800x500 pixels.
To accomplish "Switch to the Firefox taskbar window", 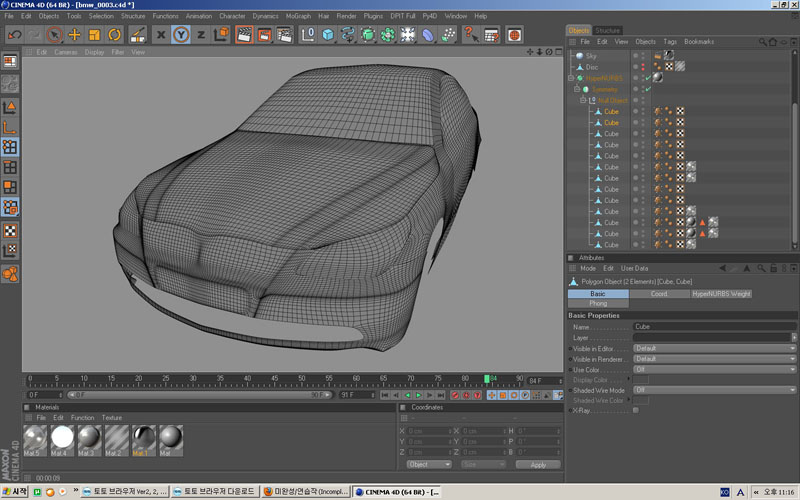I will (x=306, y=492).
